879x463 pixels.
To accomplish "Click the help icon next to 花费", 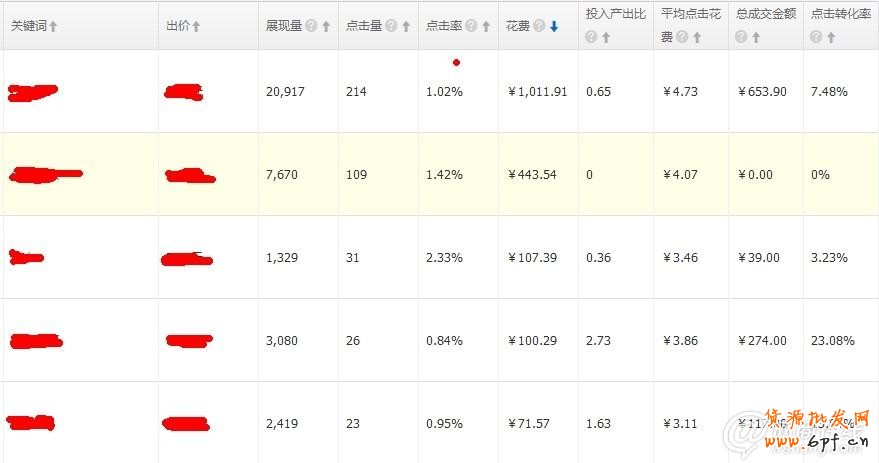I will [540, 27].
